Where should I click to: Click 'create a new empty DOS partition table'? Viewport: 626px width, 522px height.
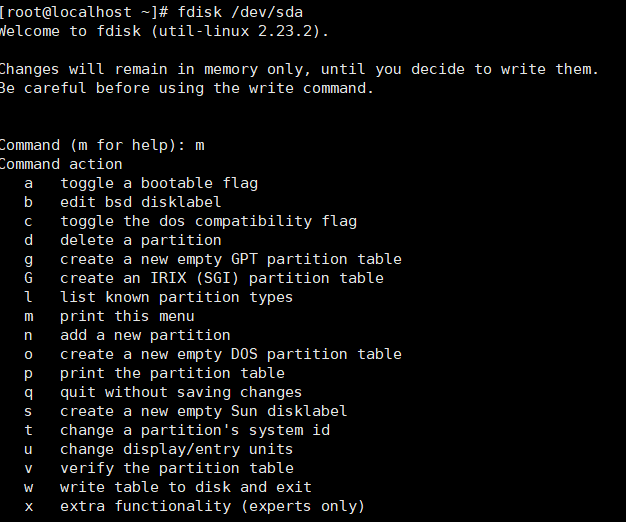click(230, 354)
